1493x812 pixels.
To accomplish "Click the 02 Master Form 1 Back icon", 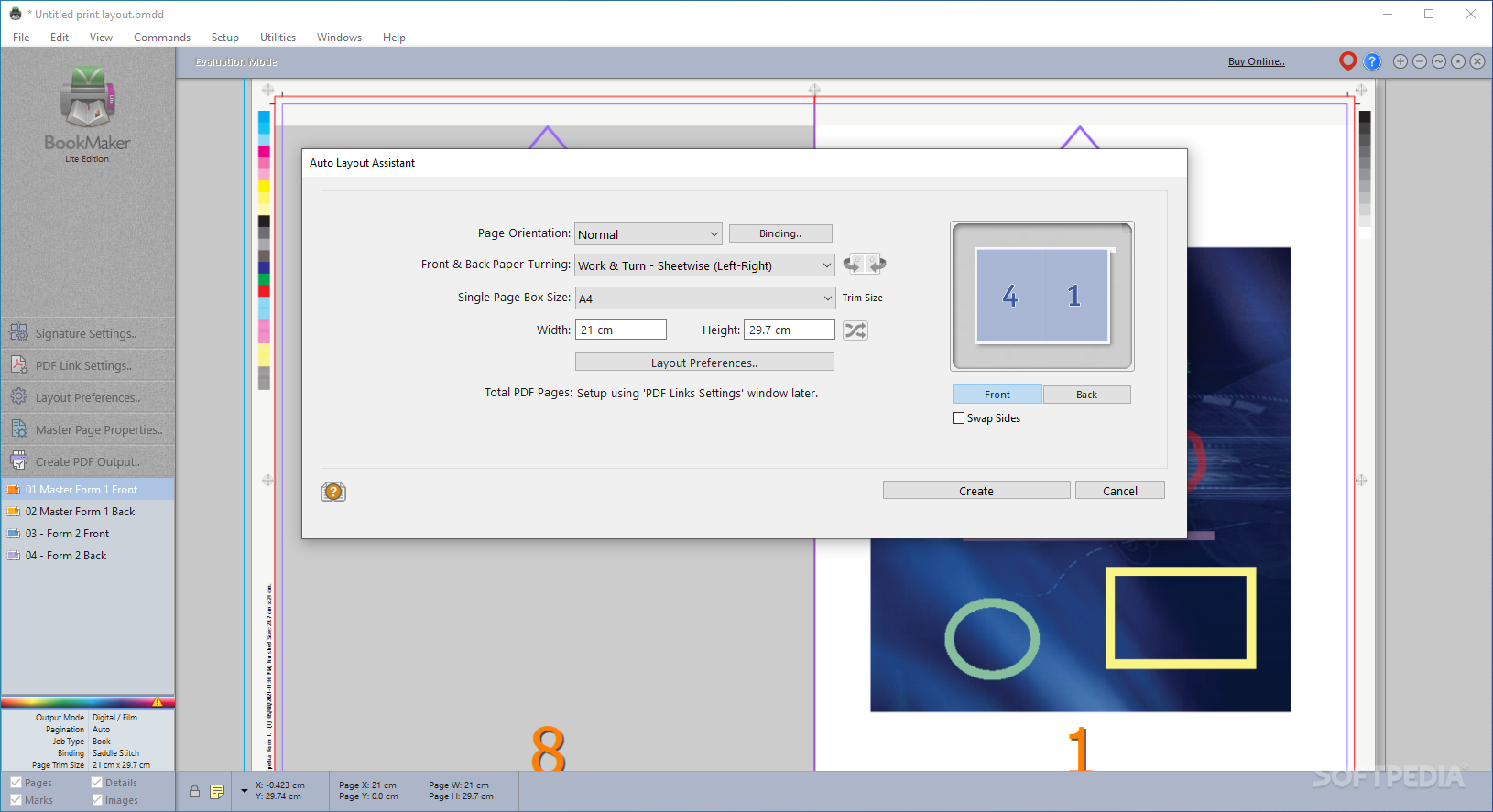I will pyautogui.click(x=14, y=512).
